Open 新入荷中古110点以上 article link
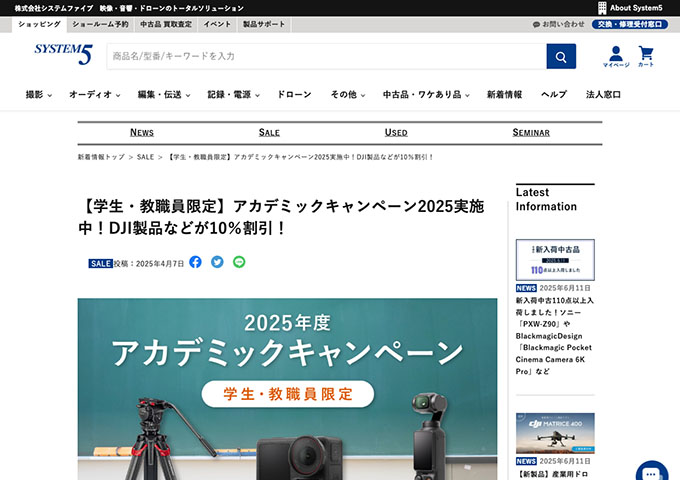 point(555,336)
